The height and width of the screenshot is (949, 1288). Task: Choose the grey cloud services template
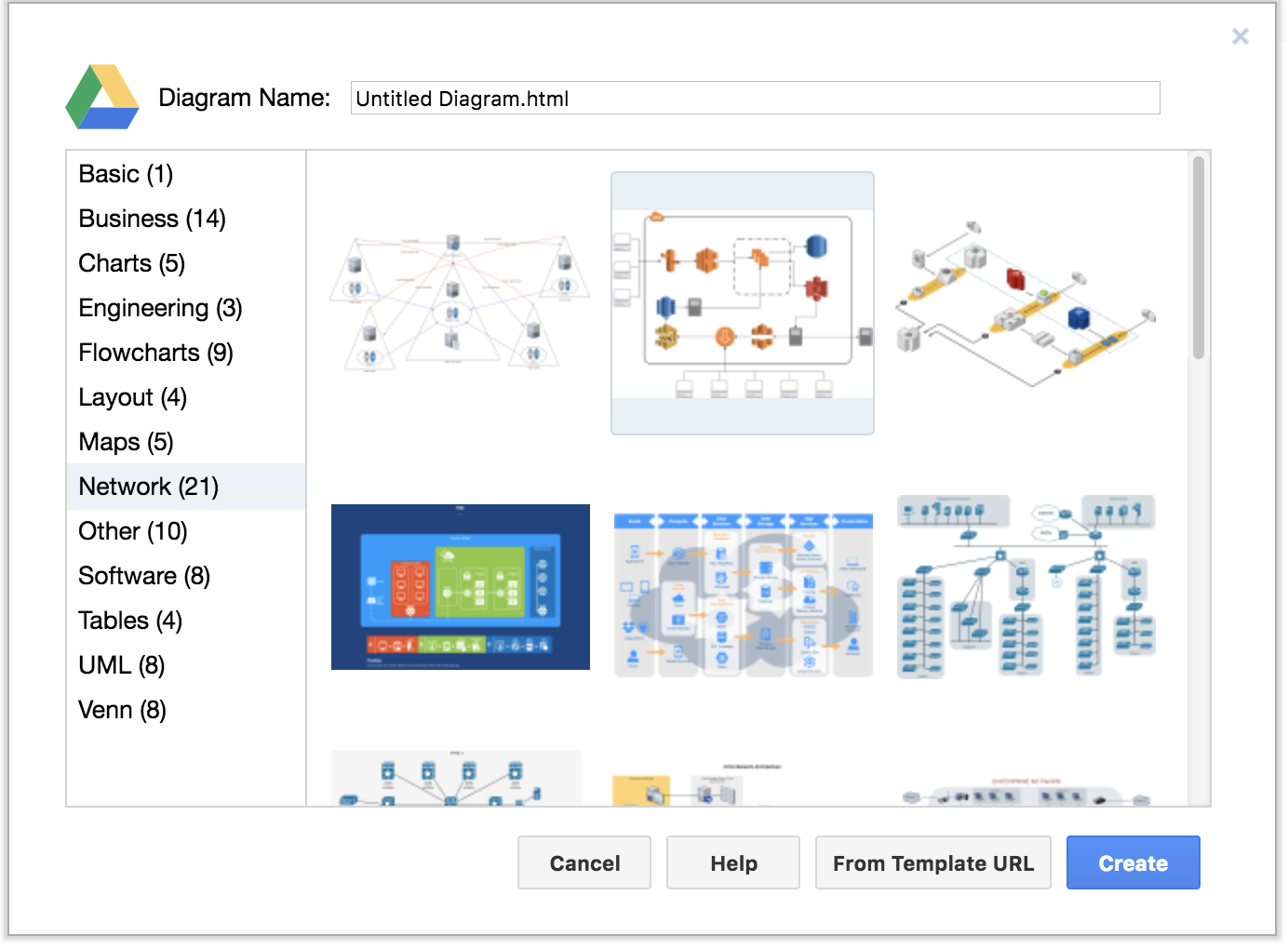tap(743, 593)
